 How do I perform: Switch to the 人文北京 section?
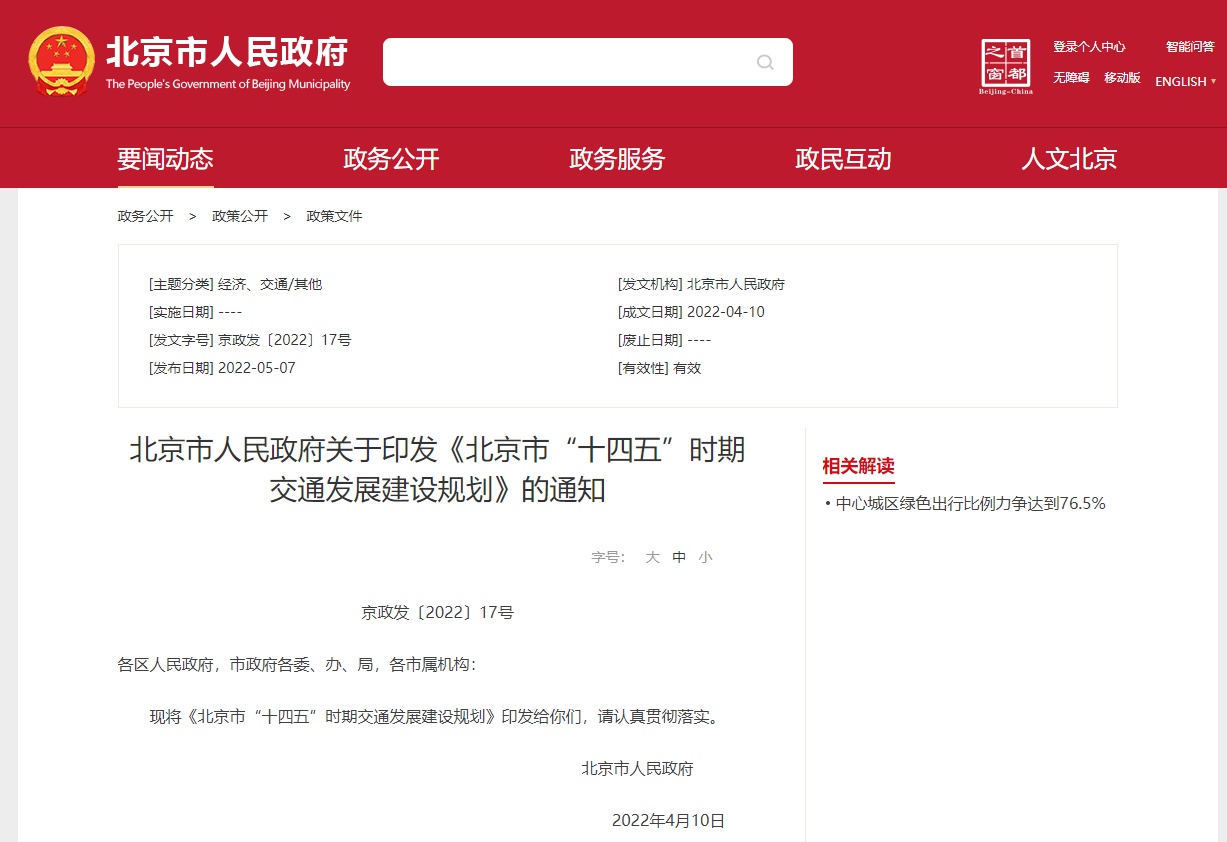[x=1069, y=159]
